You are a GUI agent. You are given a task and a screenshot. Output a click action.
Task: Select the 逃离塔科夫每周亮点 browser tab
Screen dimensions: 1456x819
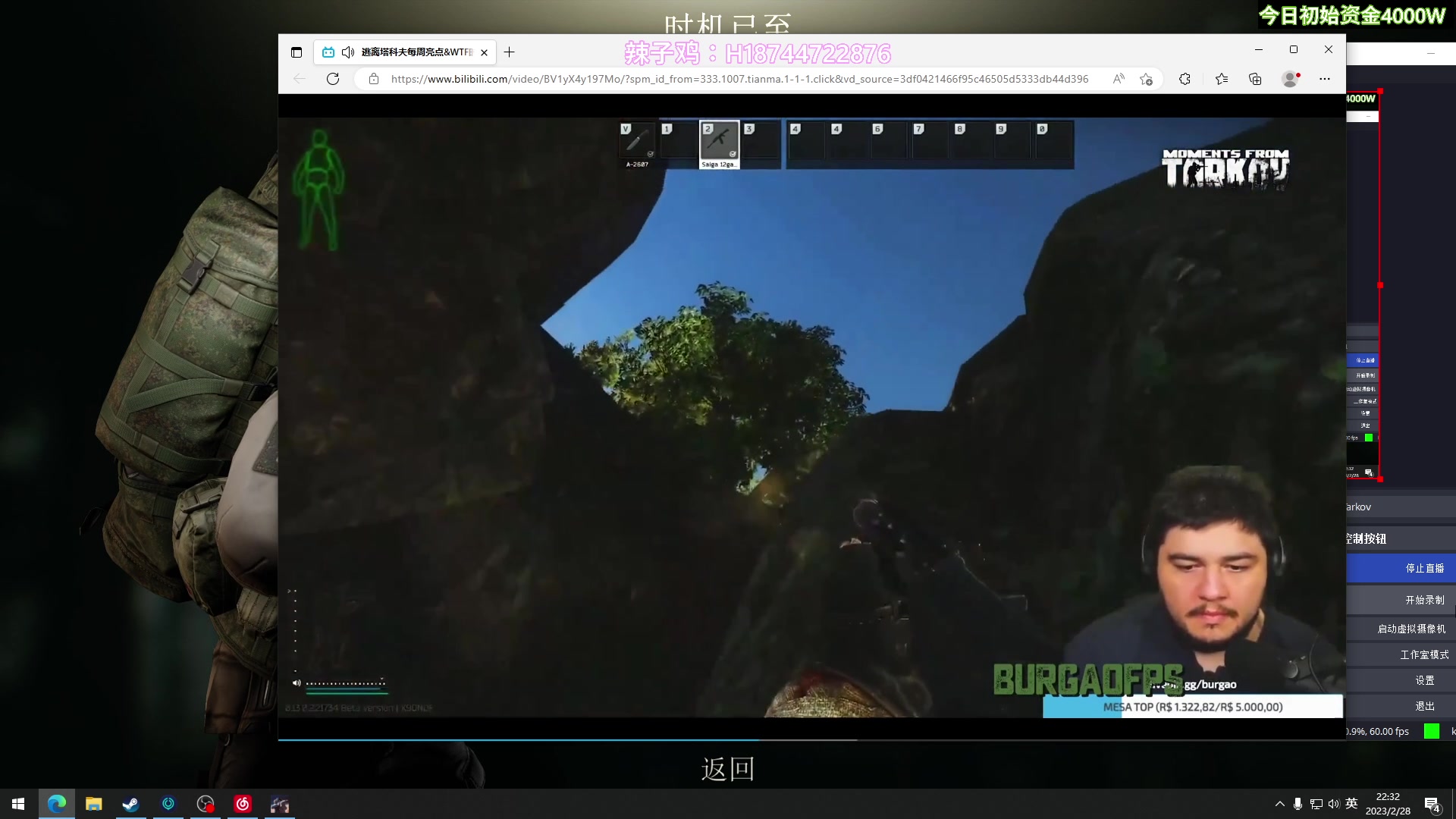point(405,52)
